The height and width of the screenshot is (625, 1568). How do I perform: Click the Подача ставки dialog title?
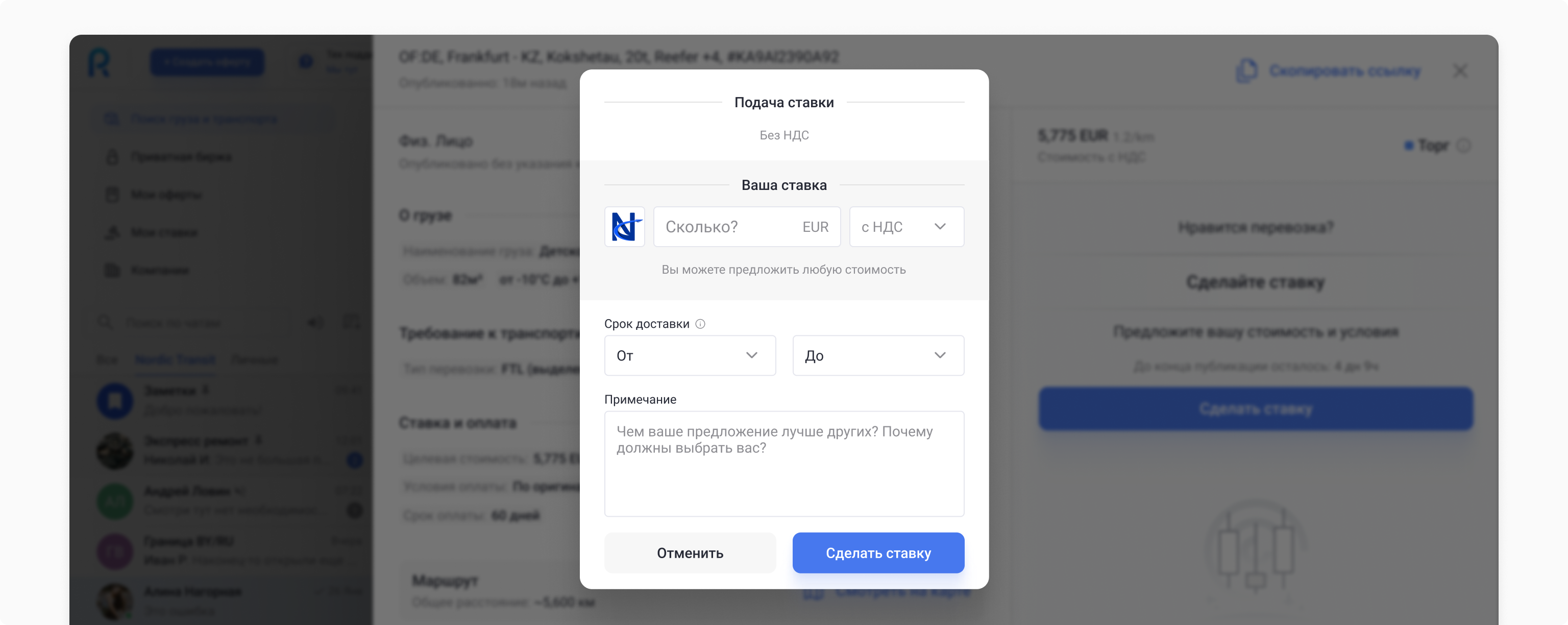[x=784, y=102]
